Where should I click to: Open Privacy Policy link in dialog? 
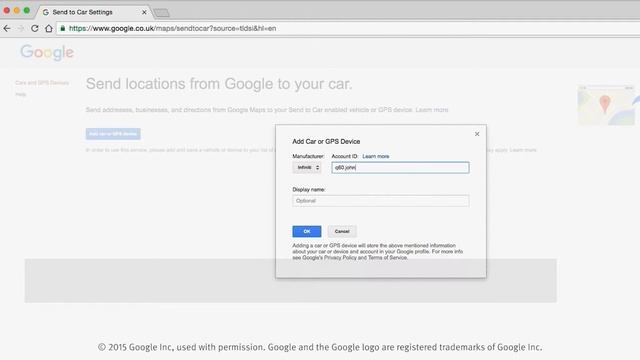click(340, 258)
